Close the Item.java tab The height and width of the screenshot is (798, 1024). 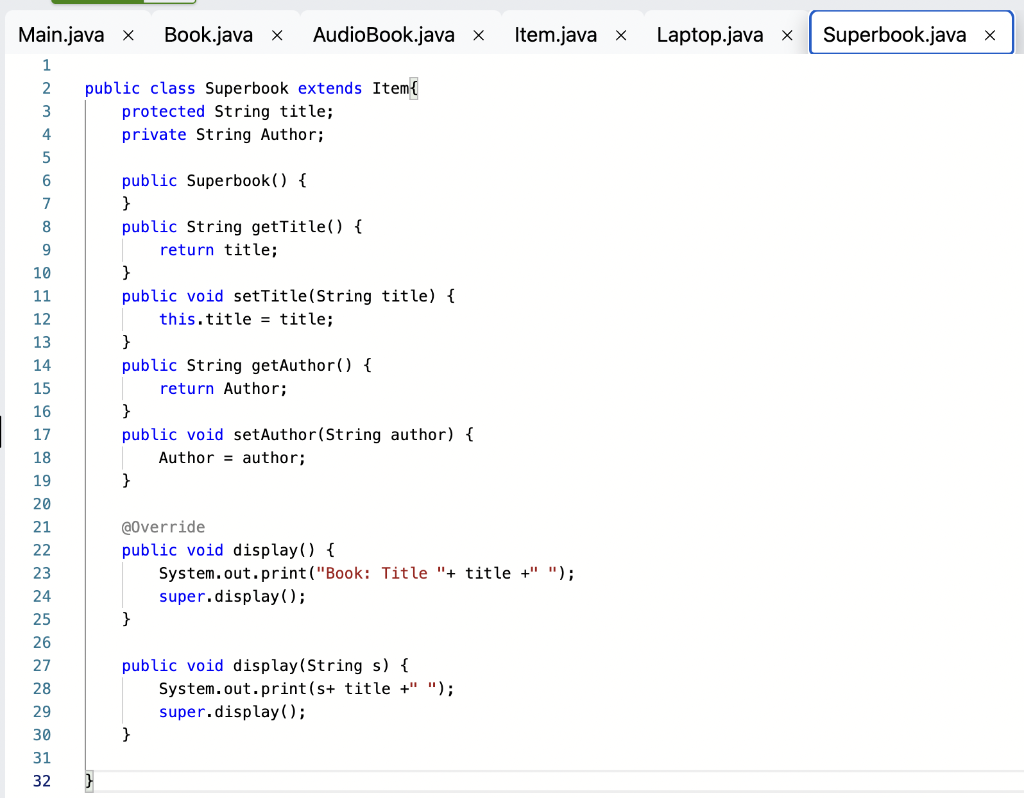(621, 33)
